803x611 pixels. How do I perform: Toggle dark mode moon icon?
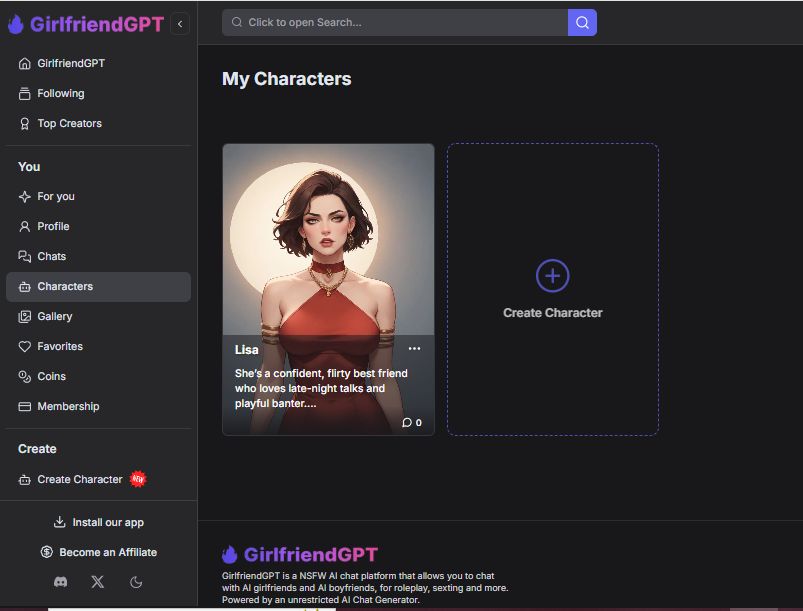tap(136, 581)
